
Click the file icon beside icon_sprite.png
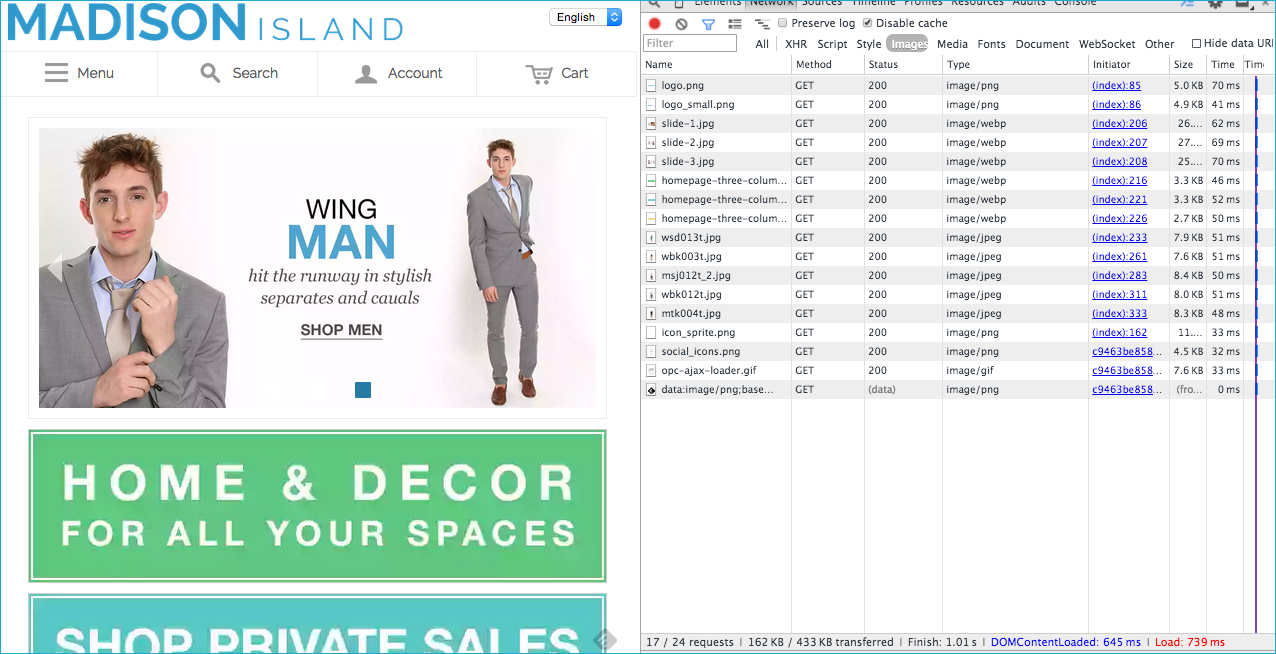651,333
